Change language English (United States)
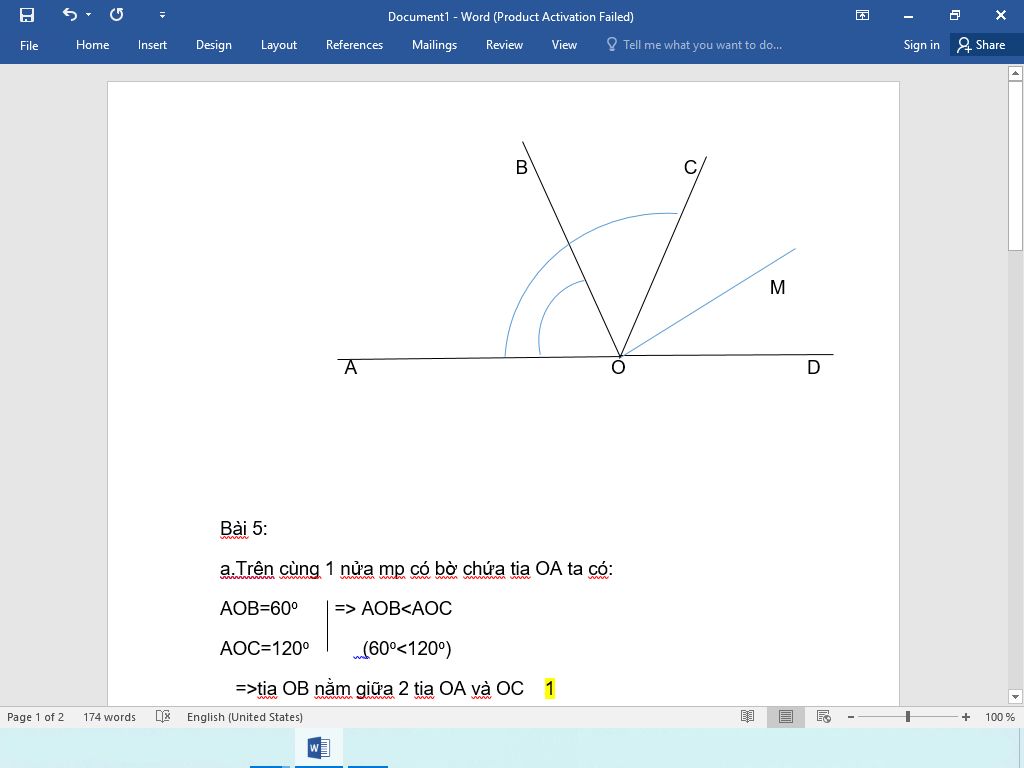Screen dimensions: 1024x768 (x=245, y=717)
